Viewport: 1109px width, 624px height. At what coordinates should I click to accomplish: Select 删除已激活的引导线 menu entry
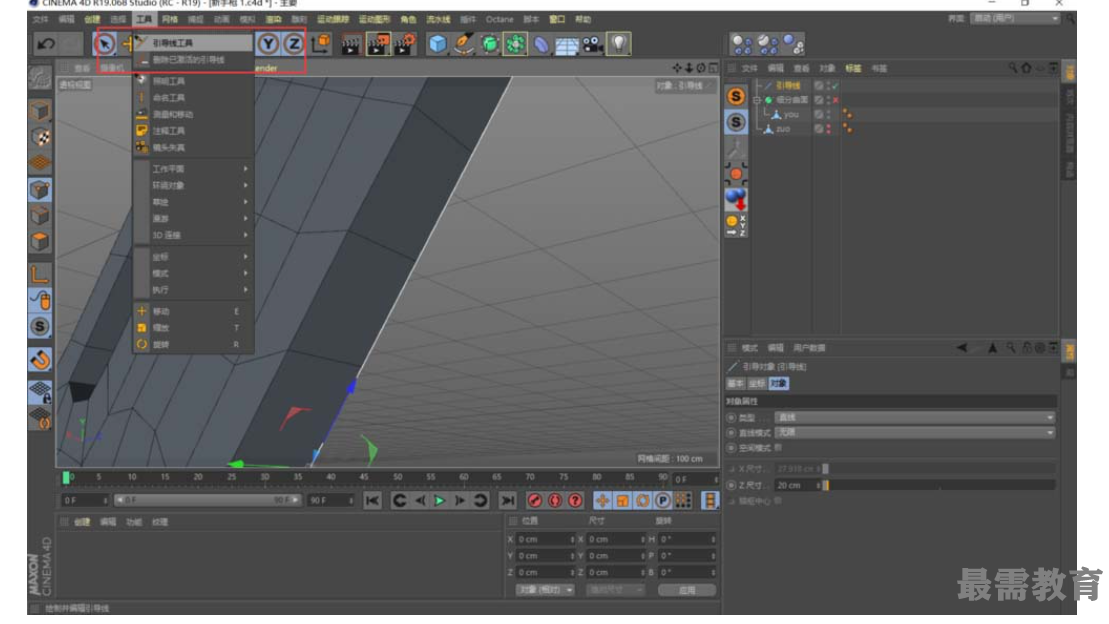coord(193,60)
